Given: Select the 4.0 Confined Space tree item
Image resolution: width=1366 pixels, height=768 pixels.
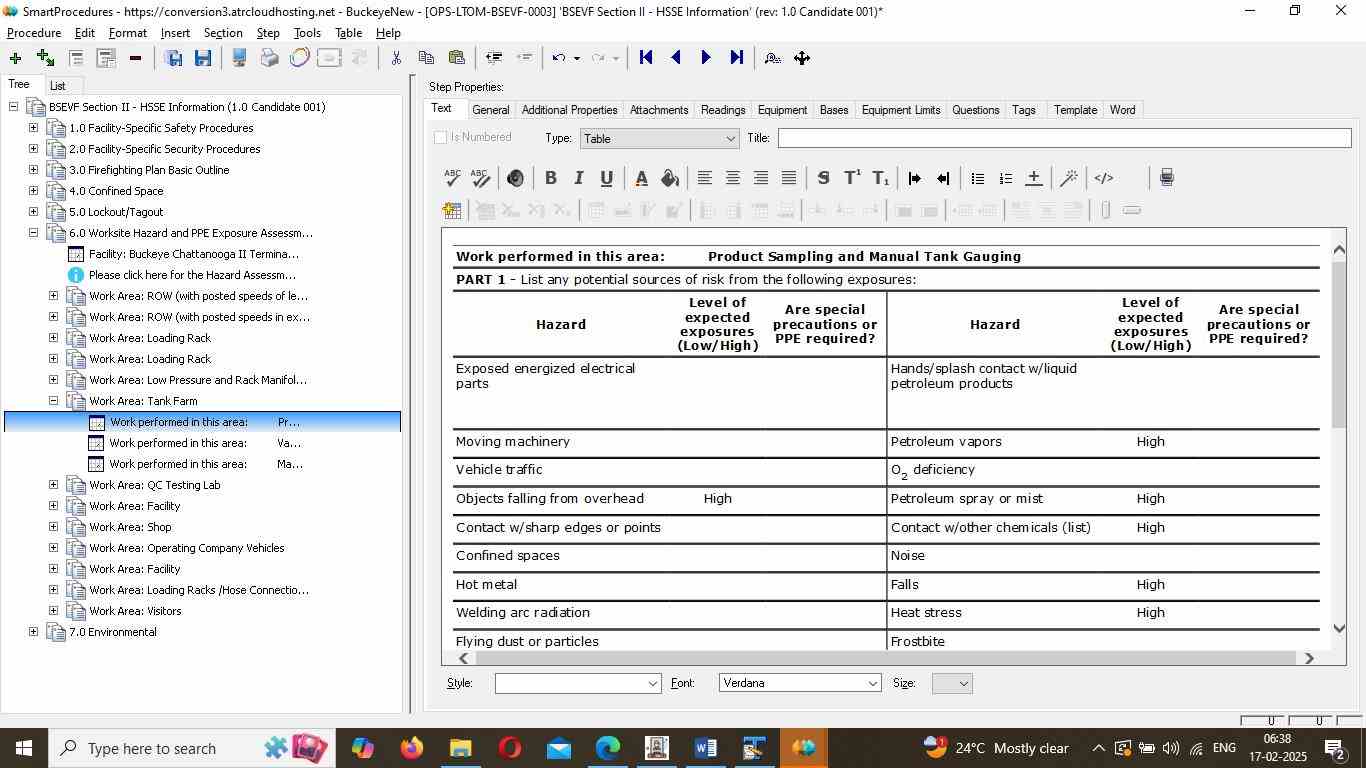Looking at the screenshot, I should (x=116, y=191).
